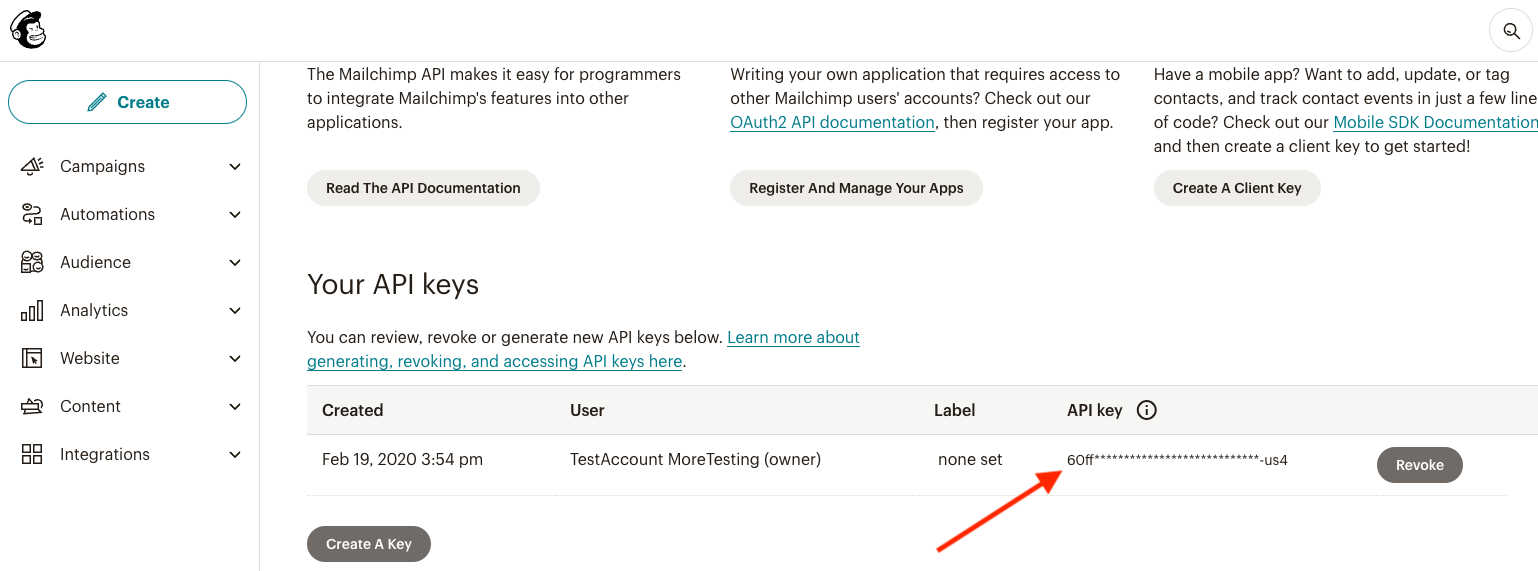
Task: Click the Create A Key button
Action: pos(369,544)
